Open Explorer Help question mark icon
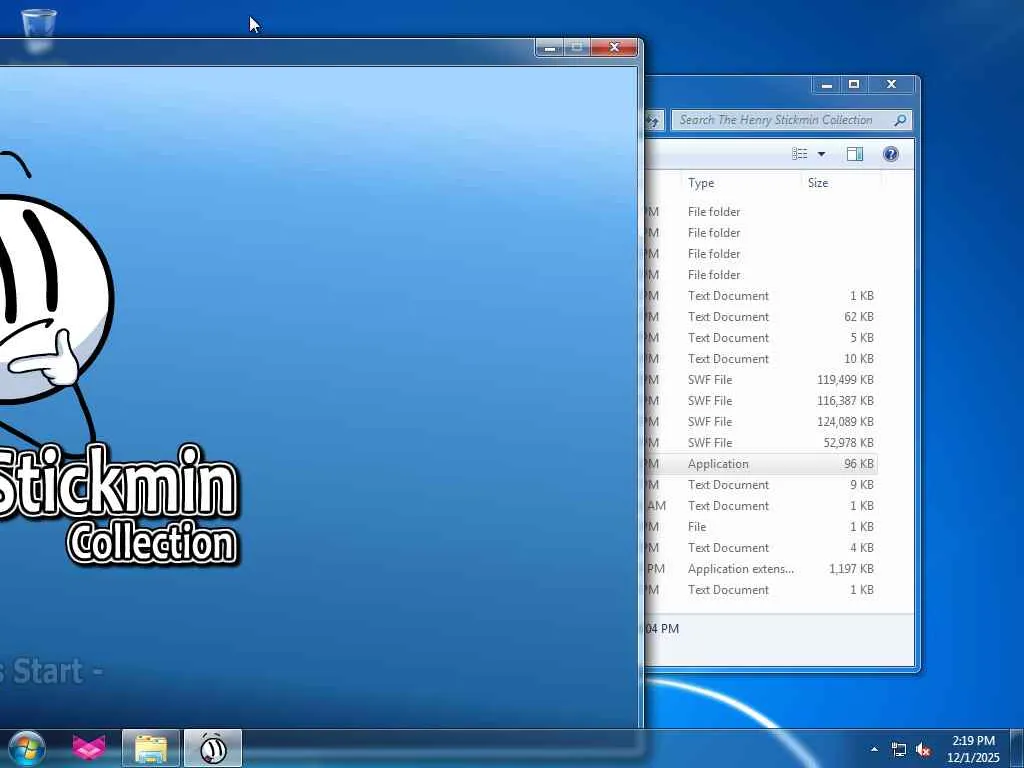The image size is (1024, 768). (x=891, y=154)
